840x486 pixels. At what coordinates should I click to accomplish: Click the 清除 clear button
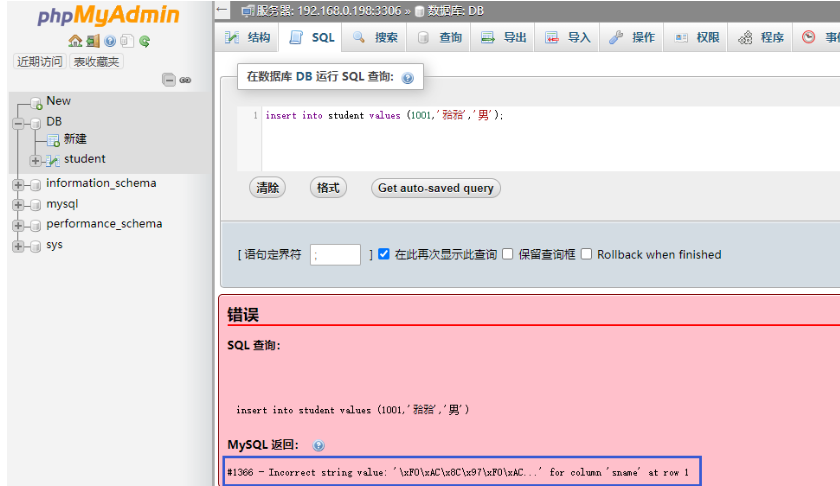(267, 188)
